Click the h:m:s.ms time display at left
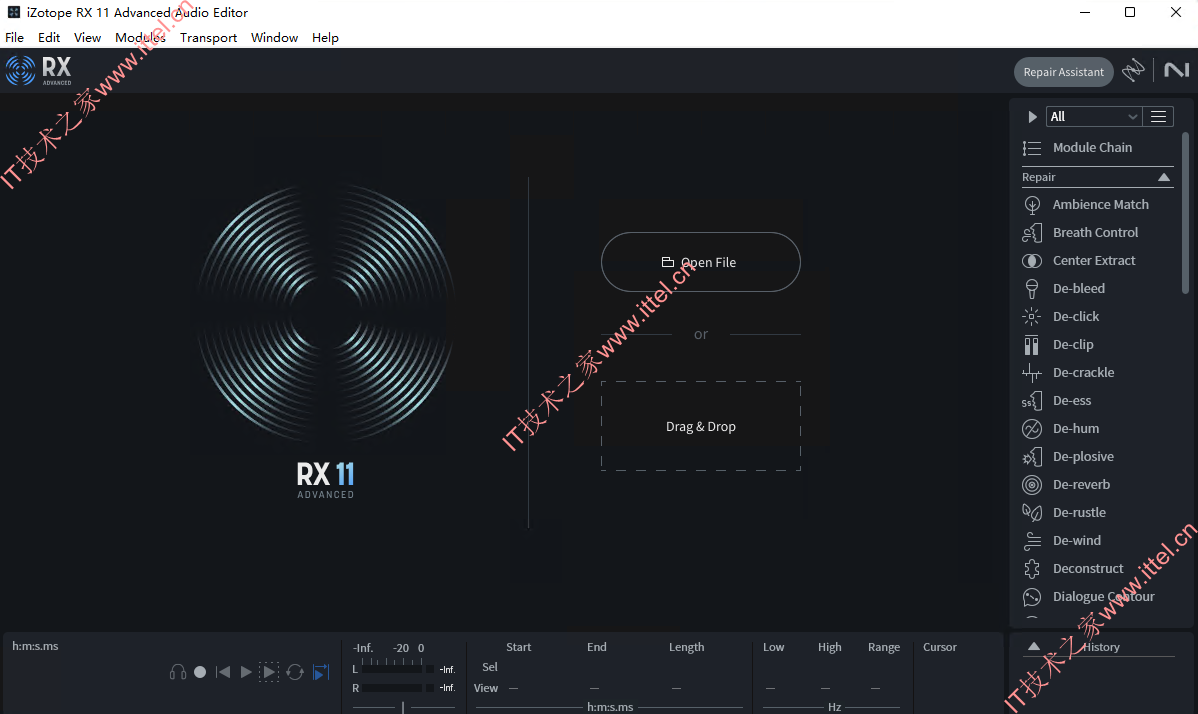This screenshot has height=714, width=1198. [x=35, y=646]
